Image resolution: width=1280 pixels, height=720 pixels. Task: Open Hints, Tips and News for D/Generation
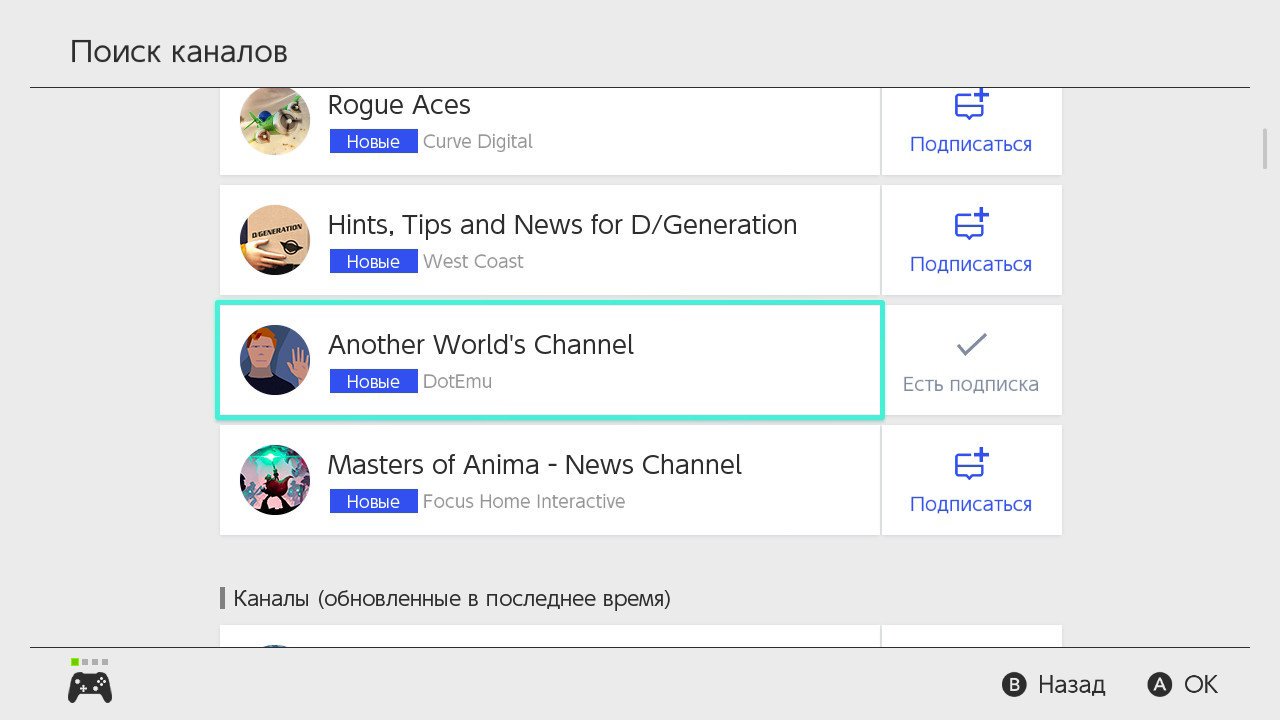(550, 240)
